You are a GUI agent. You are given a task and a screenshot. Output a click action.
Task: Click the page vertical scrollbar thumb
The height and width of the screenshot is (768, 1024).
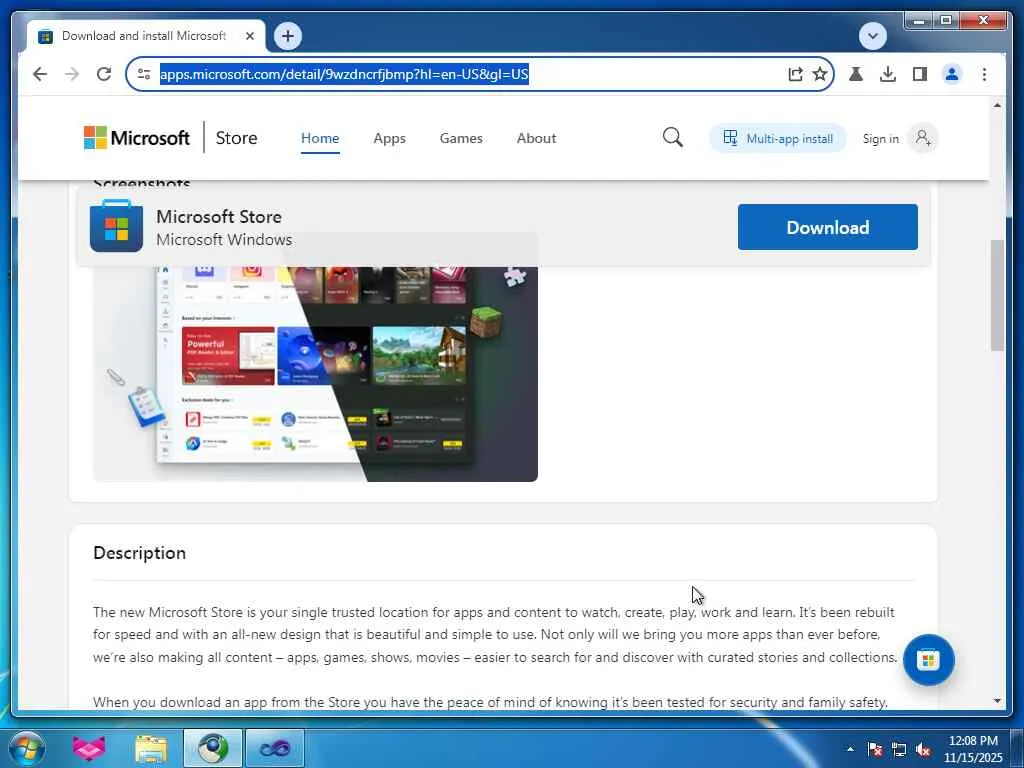(x=997, y=295)
